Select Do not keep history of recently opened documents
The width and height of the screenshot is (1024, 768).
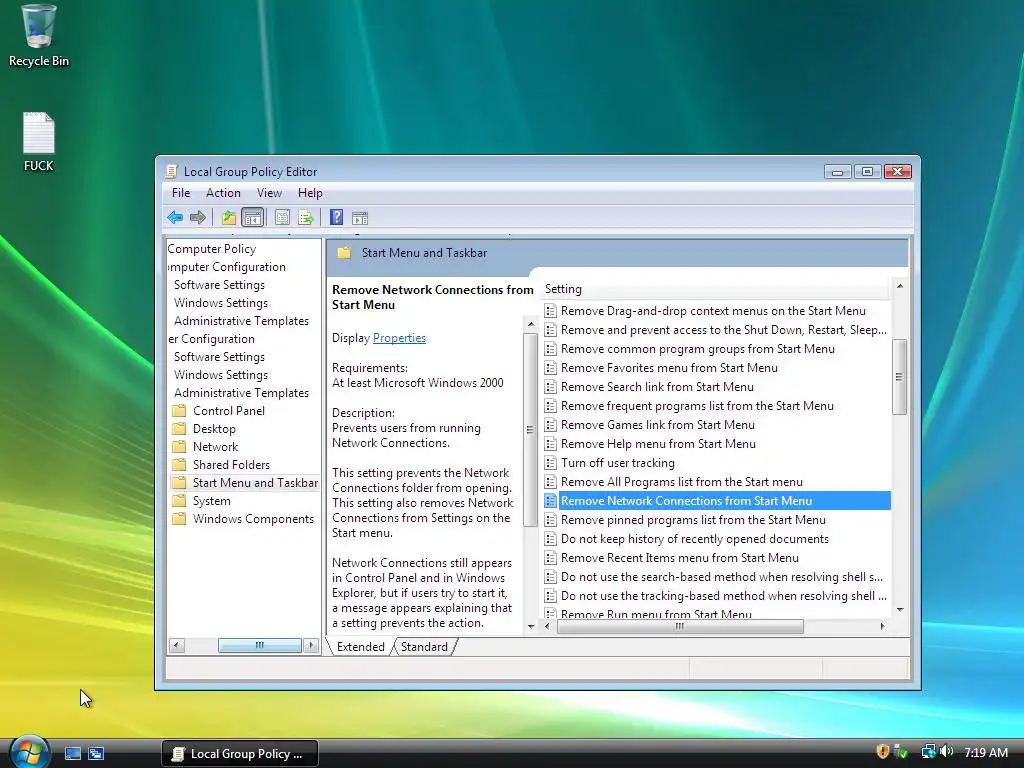point(695,539)
